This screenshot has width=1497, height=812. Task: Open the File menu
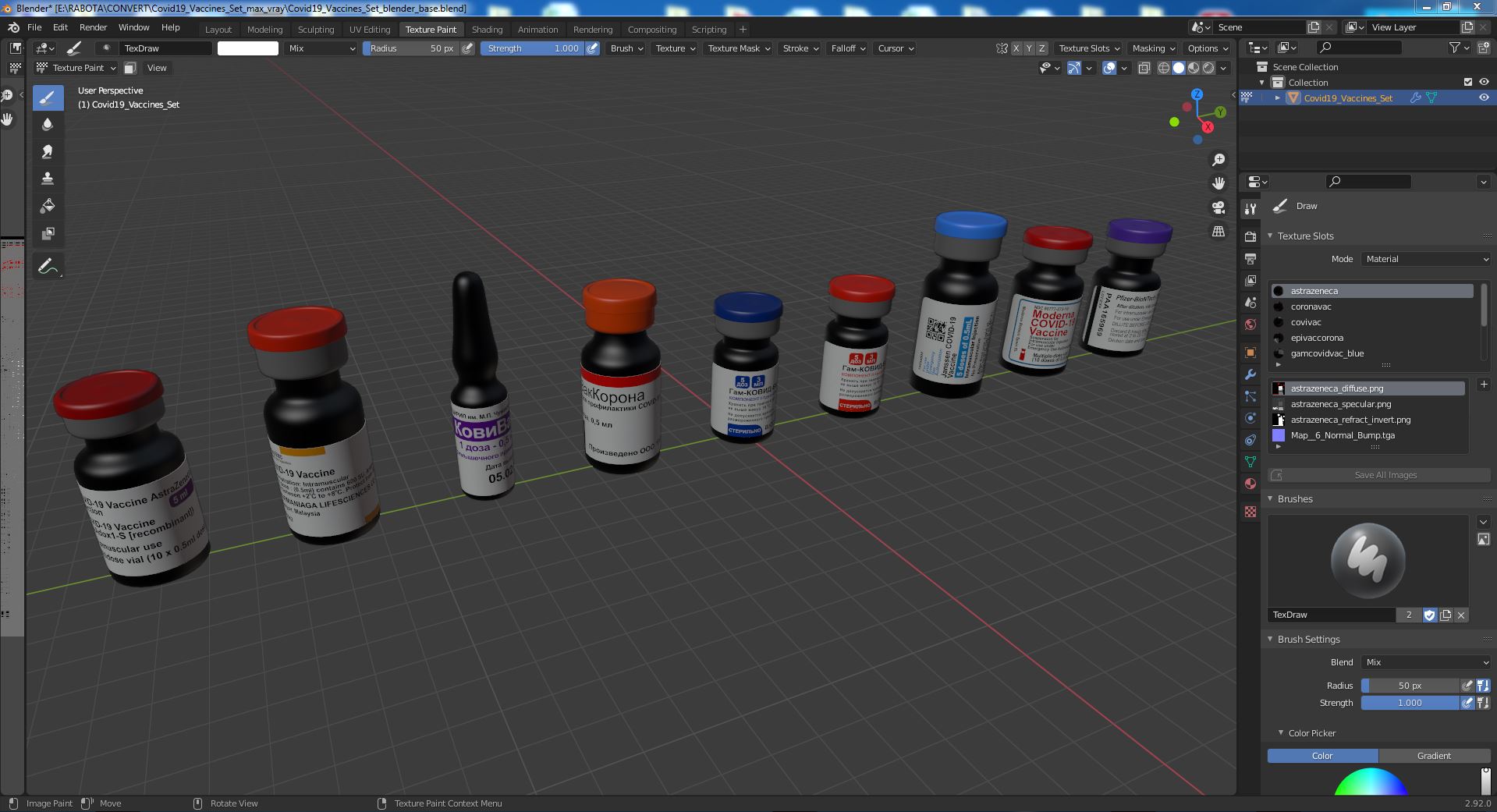coord(34,27)
